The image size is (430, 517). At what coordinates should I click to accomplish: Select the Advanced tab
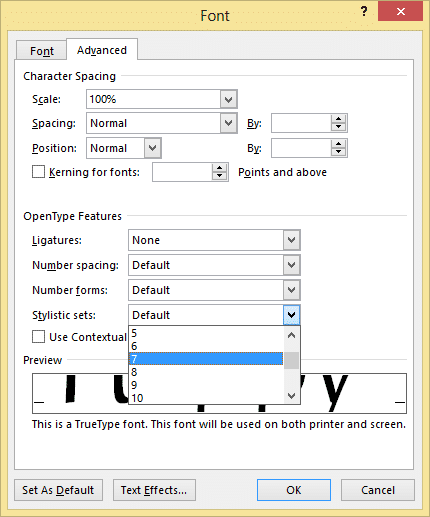(102, 50)
